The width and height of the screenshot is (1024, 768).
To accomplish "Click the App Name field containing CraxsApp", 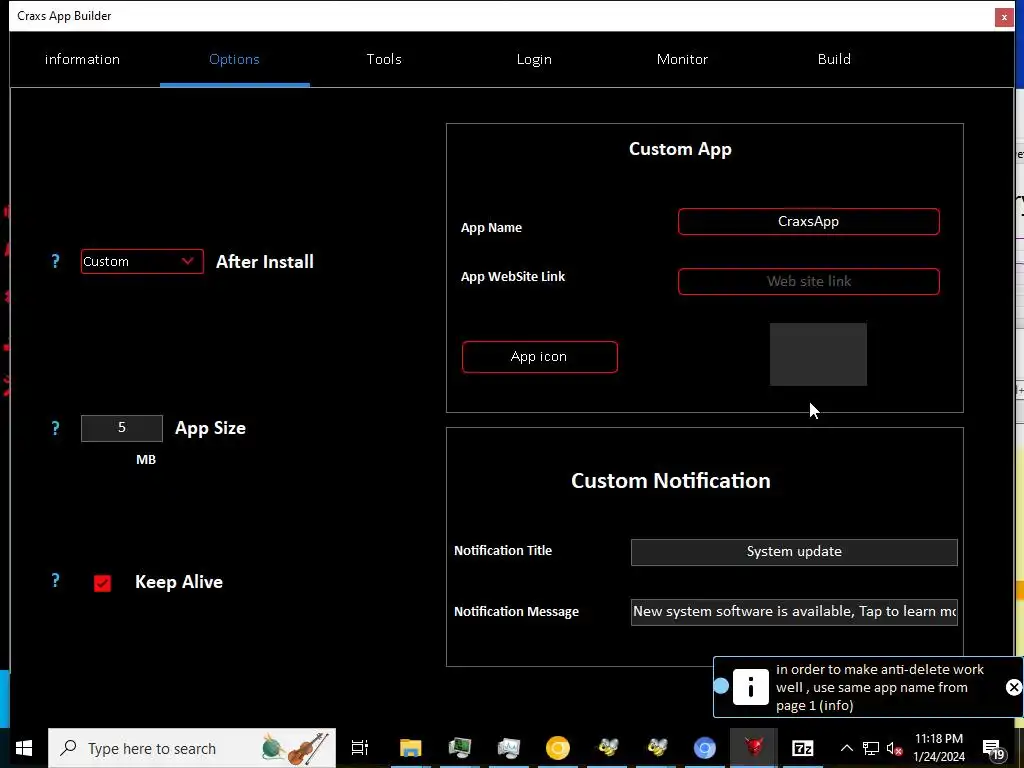I will click(808, 221).
